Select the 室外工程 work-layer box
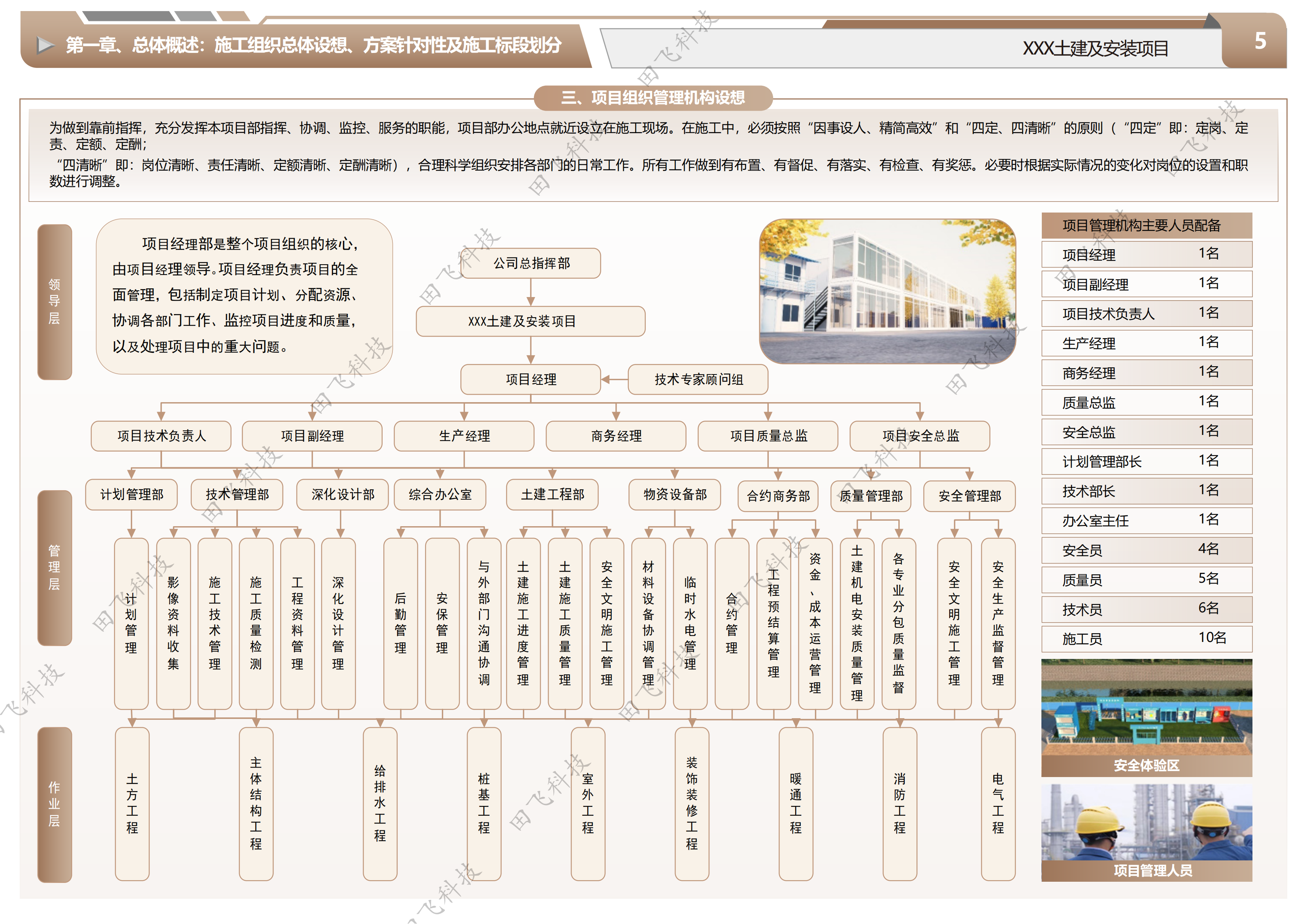Image resolution: width=1307 pixels, height=924 pixels. [588, 804]
